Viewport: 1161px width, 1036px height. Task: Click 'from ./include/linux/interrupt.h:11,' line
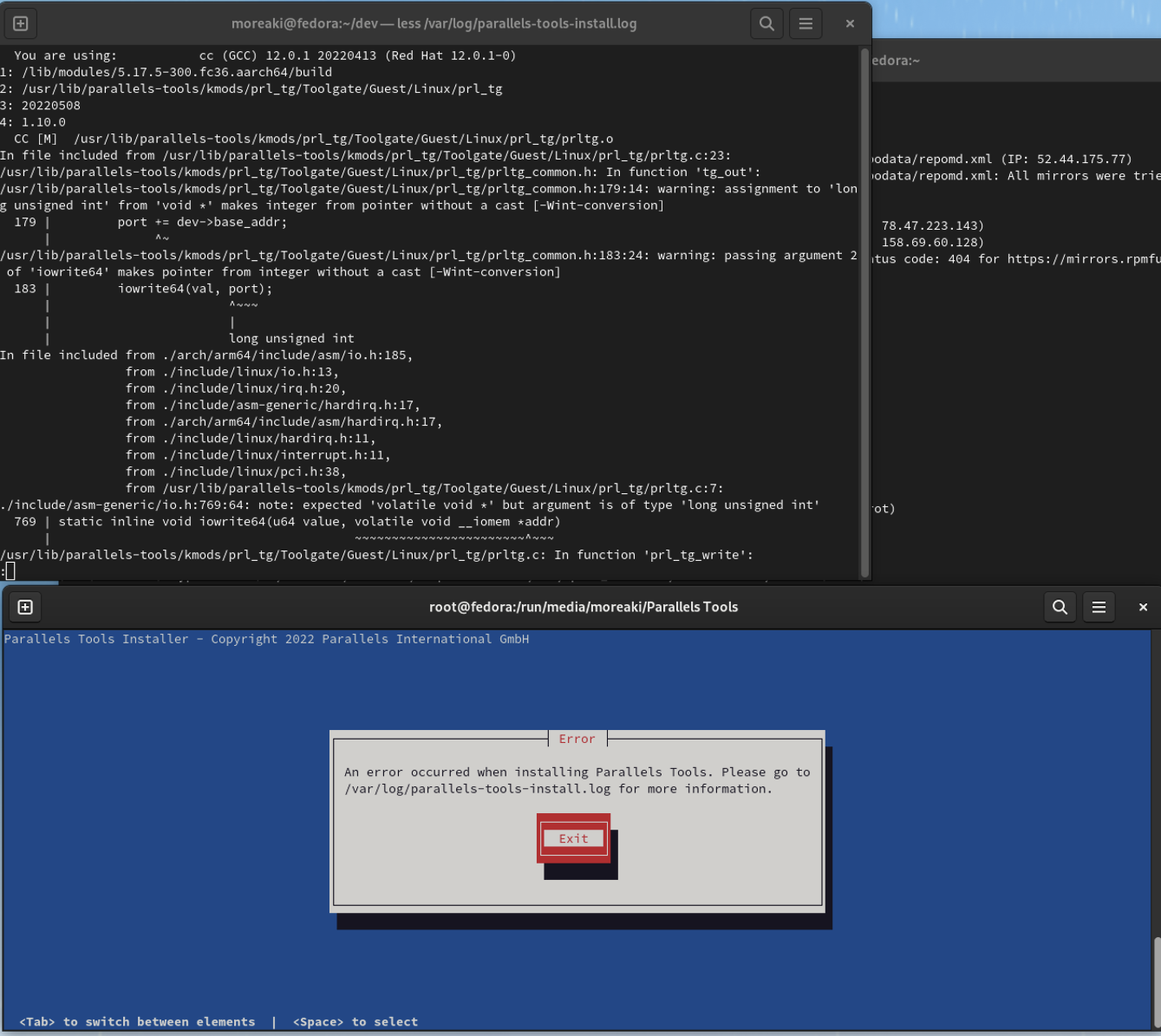pyautogui.click(x=258, y=455)
